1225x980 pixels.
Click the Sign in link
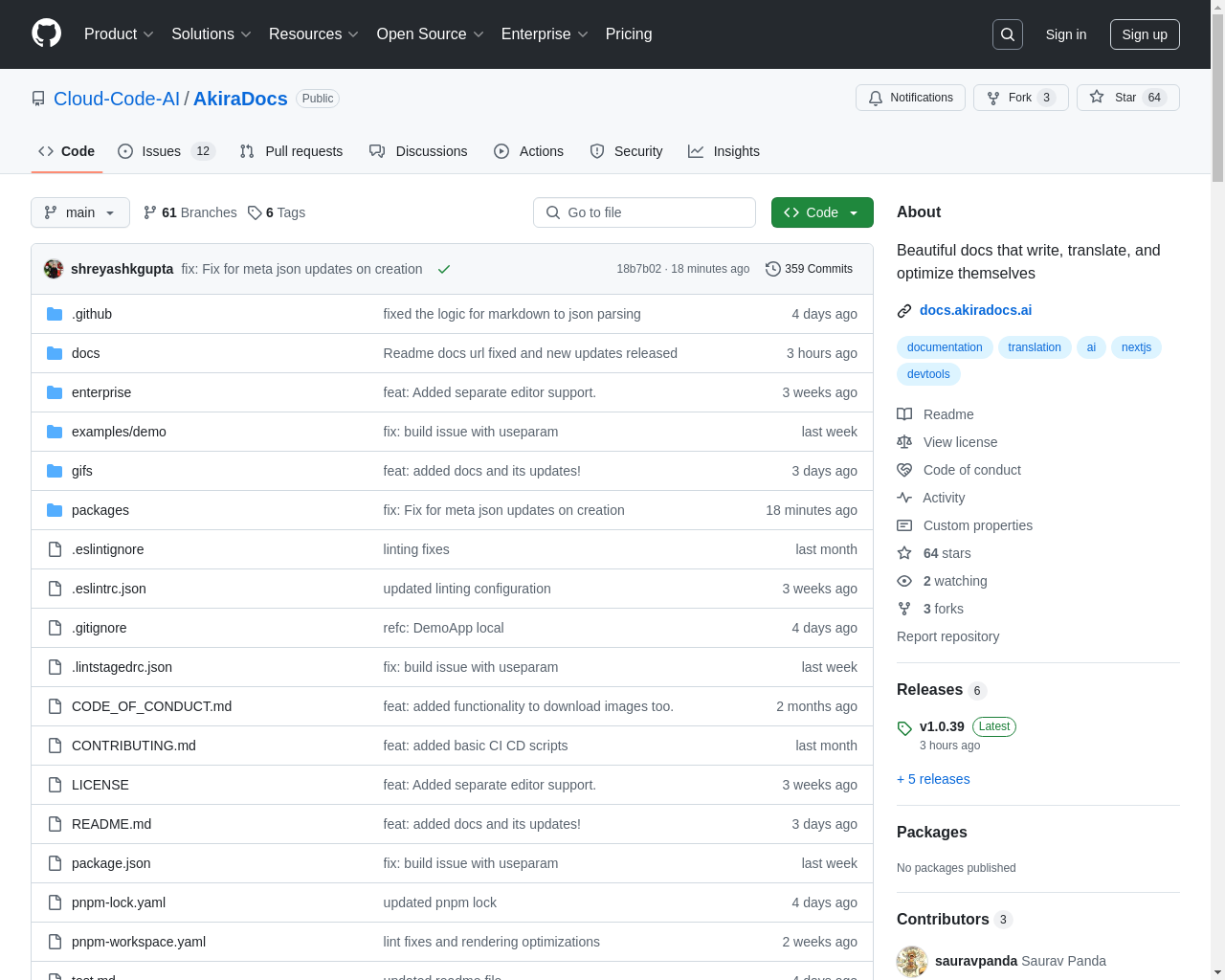pyautogui.click(x=1066, y=34)
